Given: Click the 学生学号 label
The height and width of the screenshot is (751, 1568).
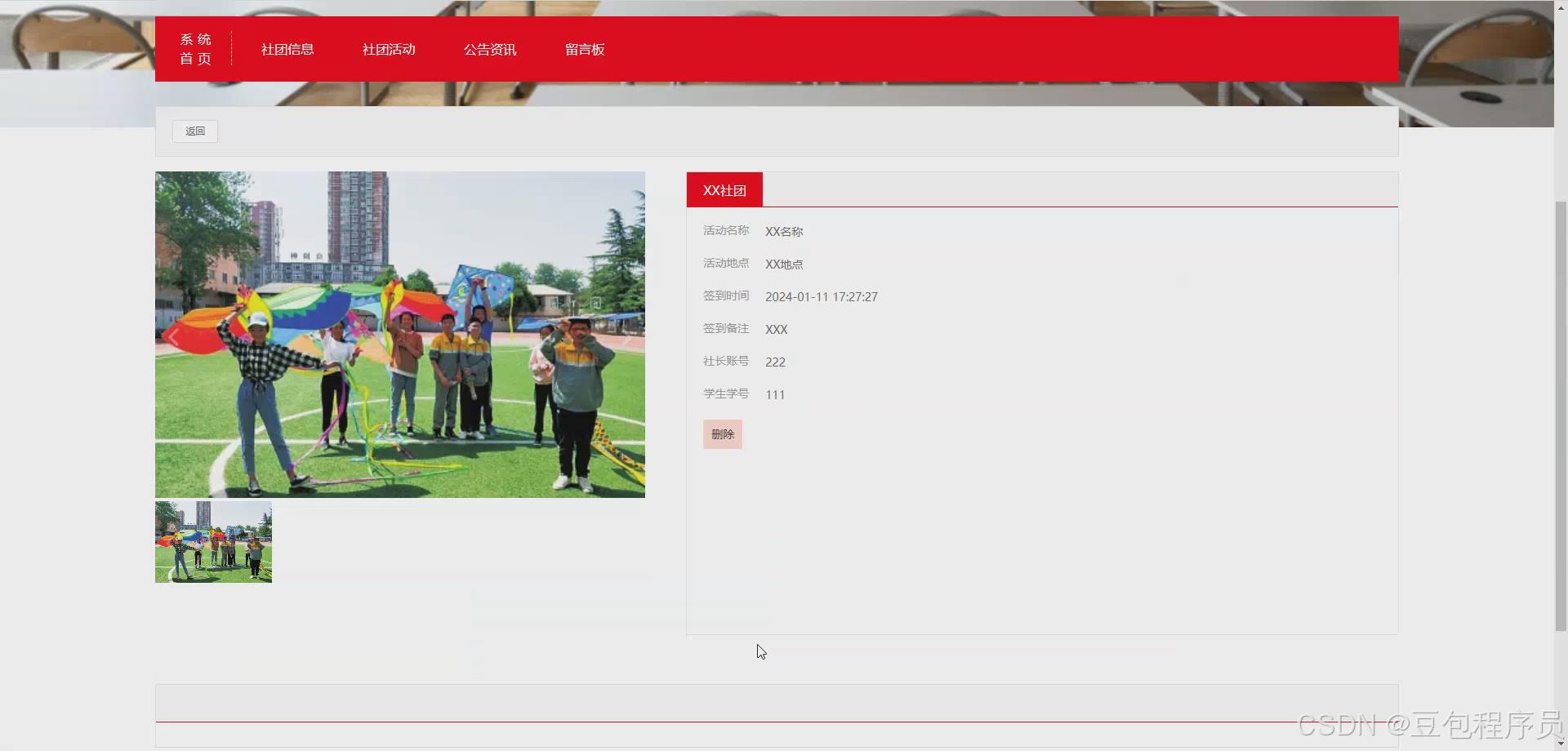Looking at the screenshot, I should click(x=726, y=394).
